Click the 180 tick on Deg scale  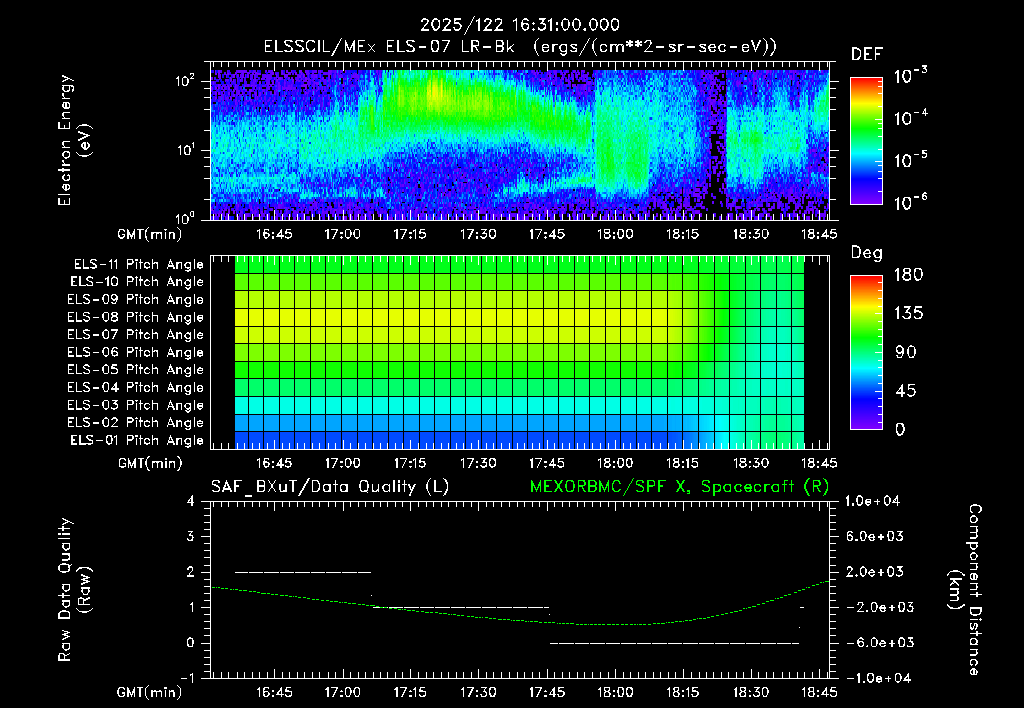908,274
